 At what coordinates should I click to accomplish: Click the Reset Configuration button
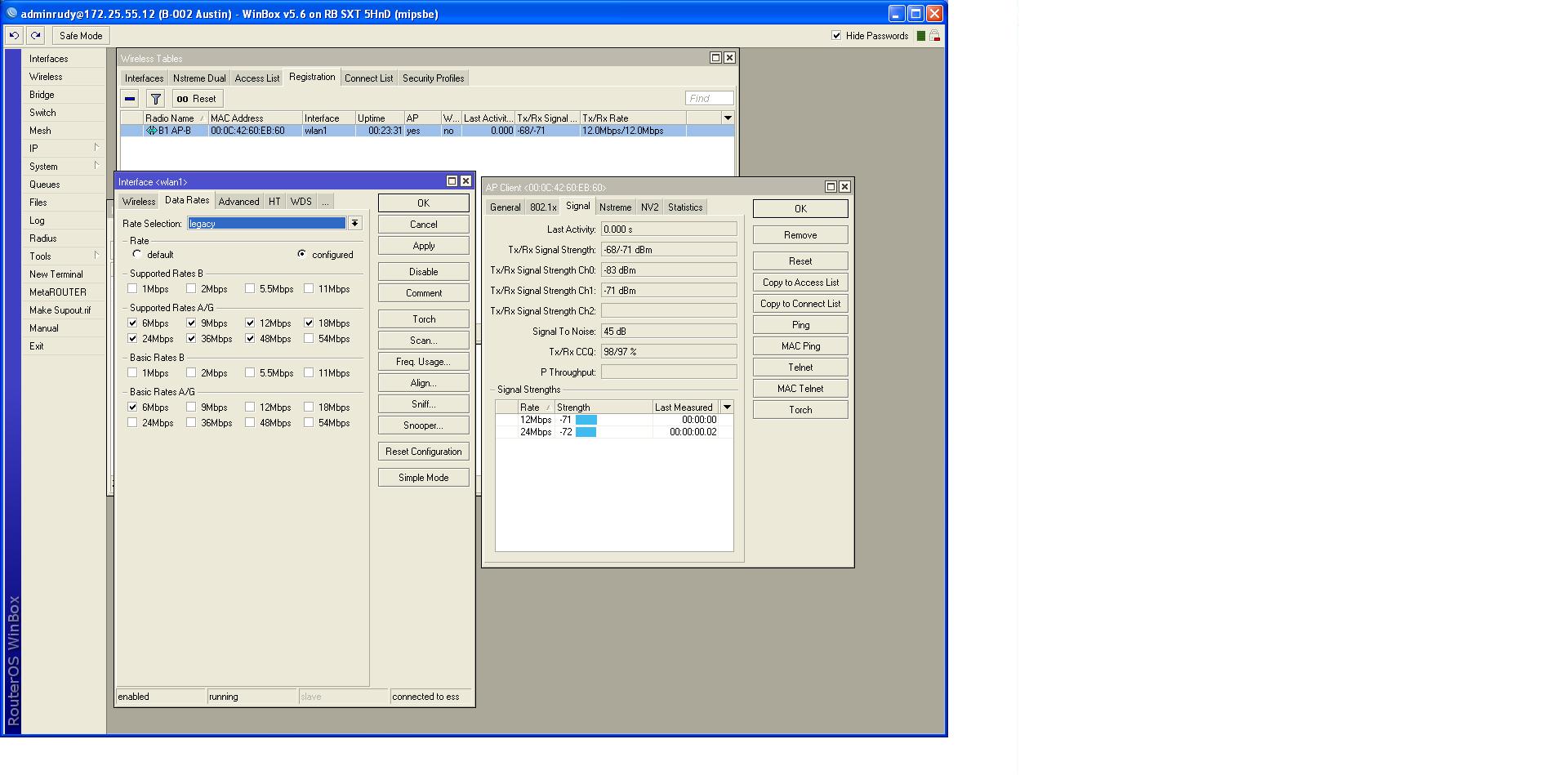pyautogui.click(x=424, y=452)
